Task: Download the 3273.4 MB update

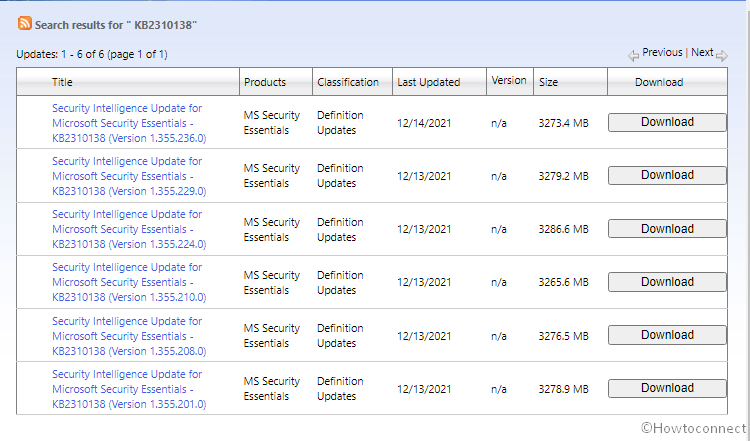Action: pyautogui.click(x=667, y=122)
